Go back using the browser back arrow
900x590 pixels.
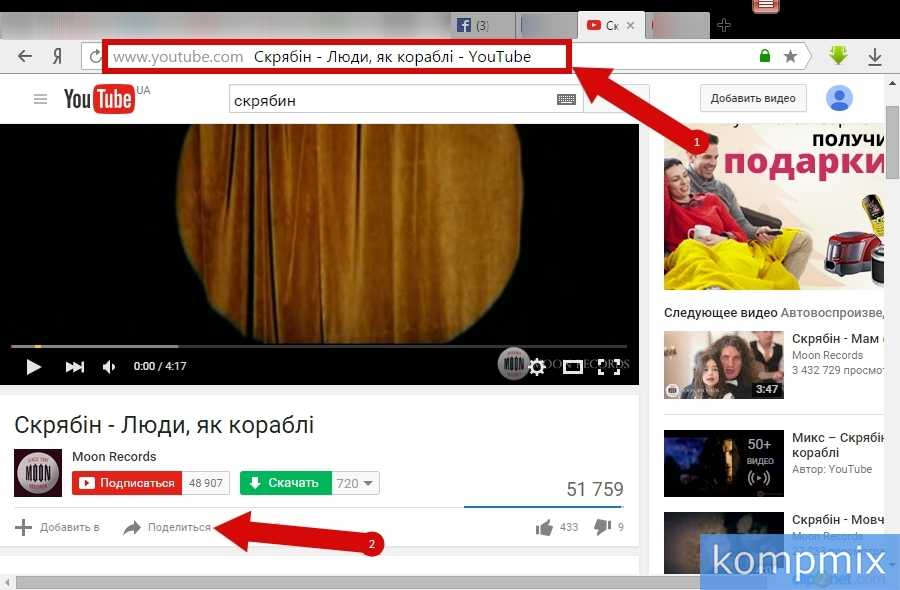pyautogui.click(x=25, y=56)
